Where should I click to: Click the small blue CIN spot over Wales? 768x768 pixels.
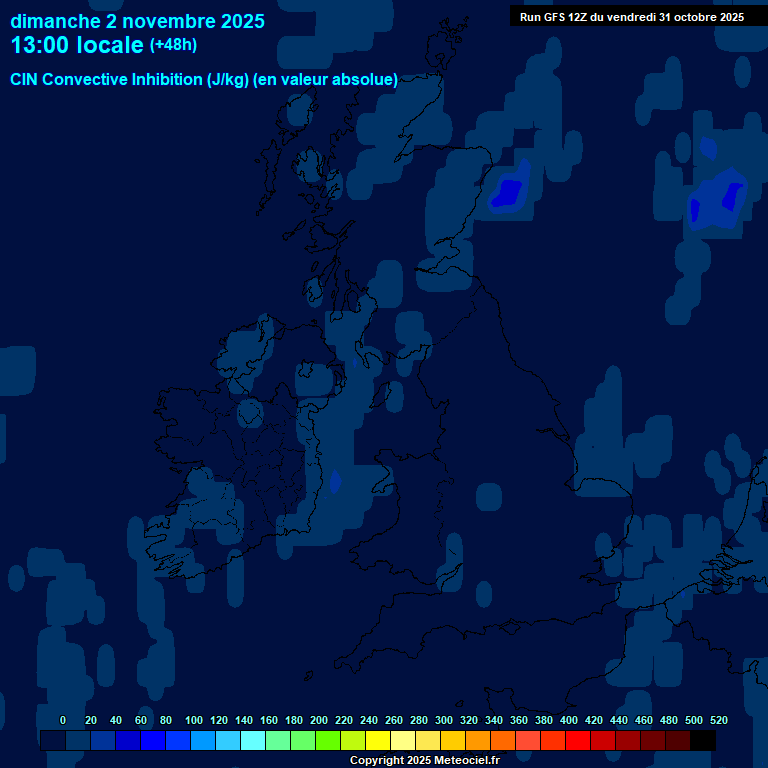pyautogui.click(x=335, y=482)
